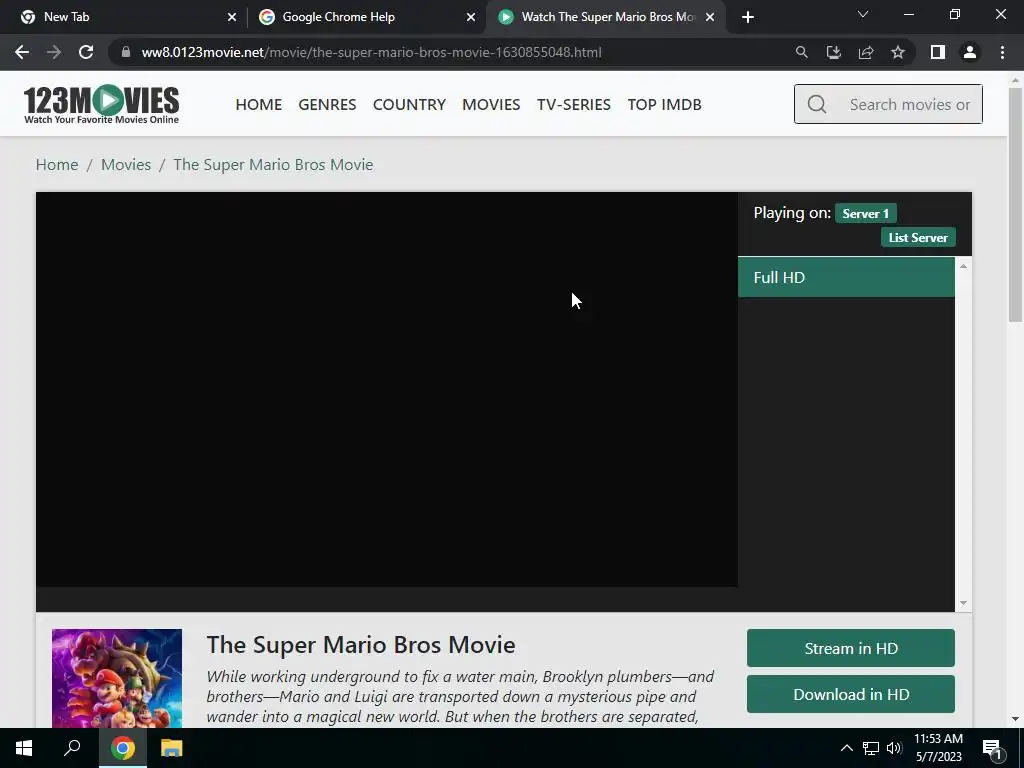
Task: Click the Super Mario Bros movie poster
Action: pos(117,678)
